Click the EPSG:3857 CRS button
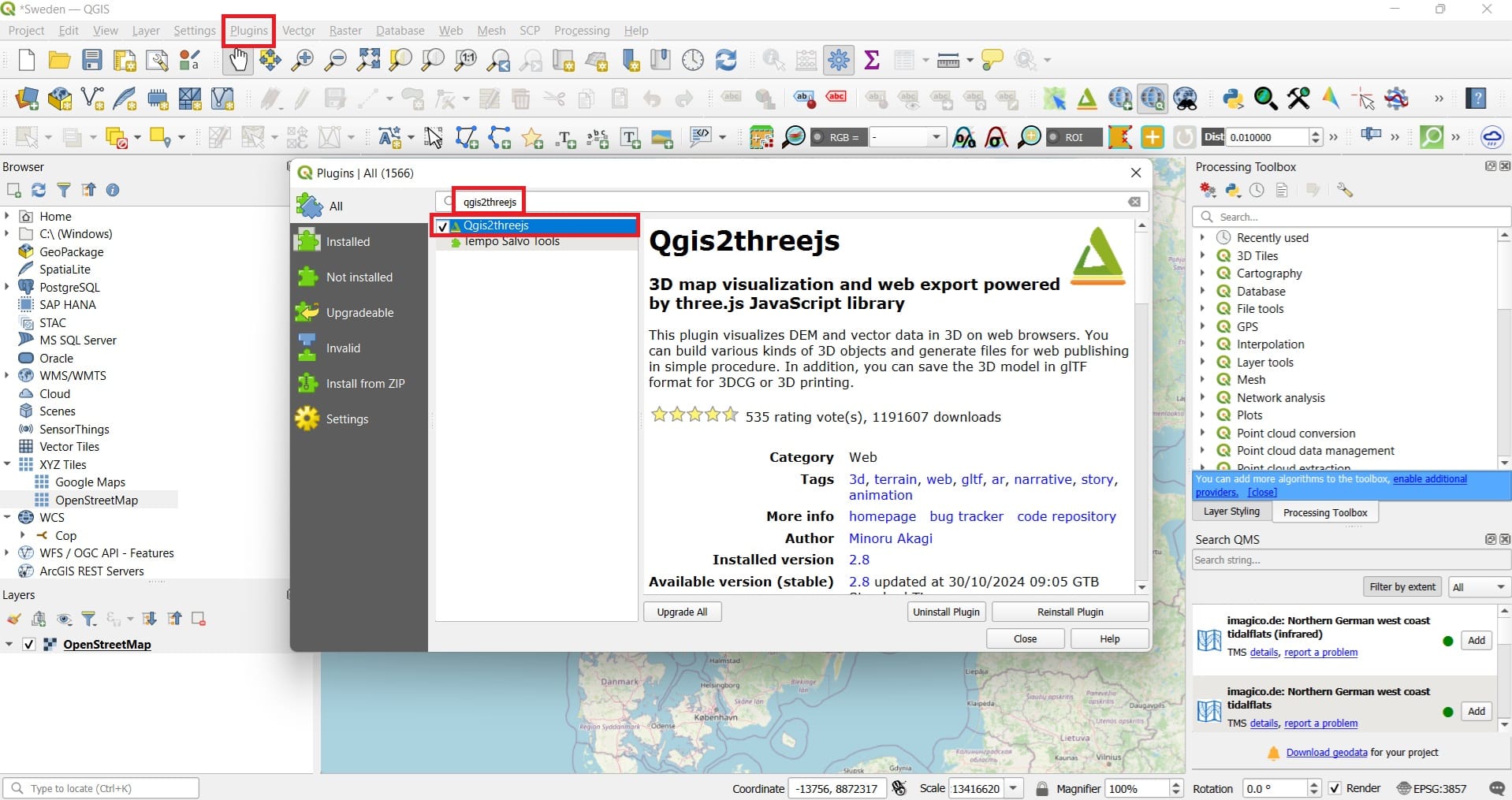 click(1431, 788)
